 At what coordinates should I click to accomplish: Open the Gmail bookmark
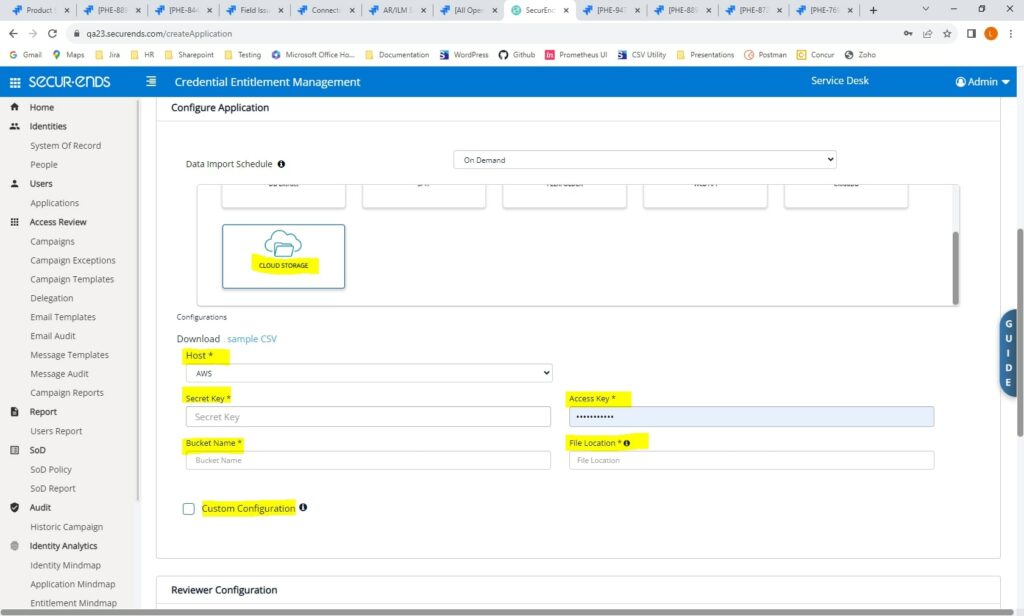[x=25, y=55]
